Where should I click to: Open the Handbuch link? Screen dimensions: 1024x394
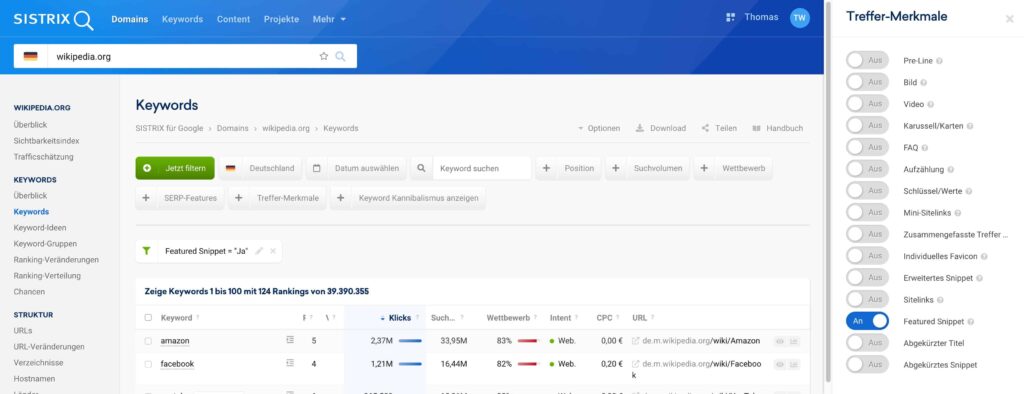[x=778, y=128]
